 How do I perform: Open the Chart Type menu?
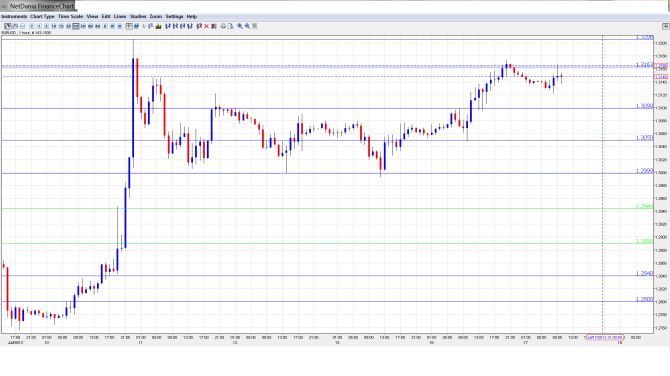pyautogui.click(x=42, y=17)
